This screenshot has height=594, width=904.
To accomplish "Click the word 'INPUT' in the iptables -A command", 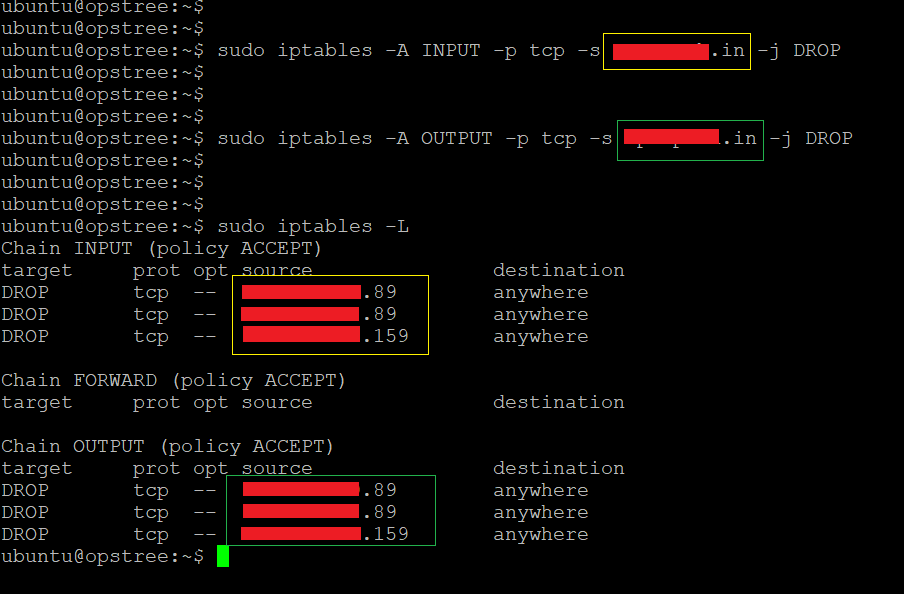I will (x=451, y=50).
